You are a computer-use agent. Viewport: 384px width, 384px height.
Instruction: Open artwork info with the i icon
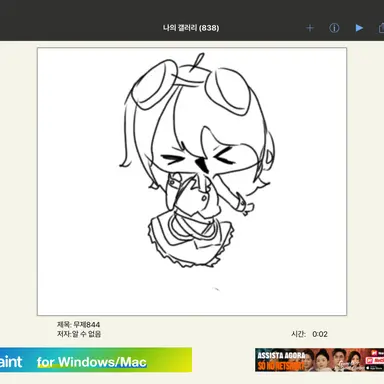(334, 28)
